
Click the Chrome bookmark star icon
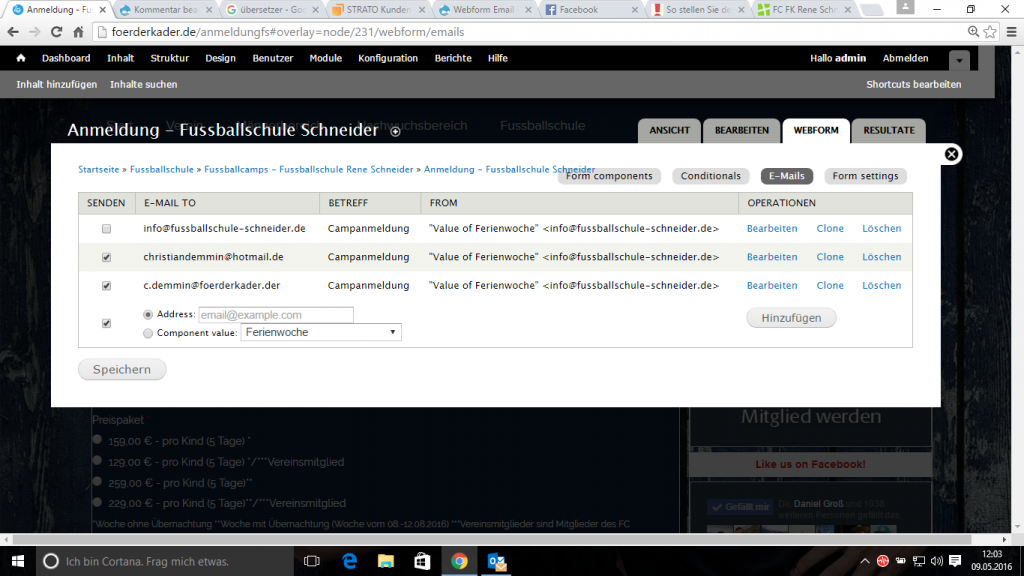pyautogui.click(x=989, y=32)
